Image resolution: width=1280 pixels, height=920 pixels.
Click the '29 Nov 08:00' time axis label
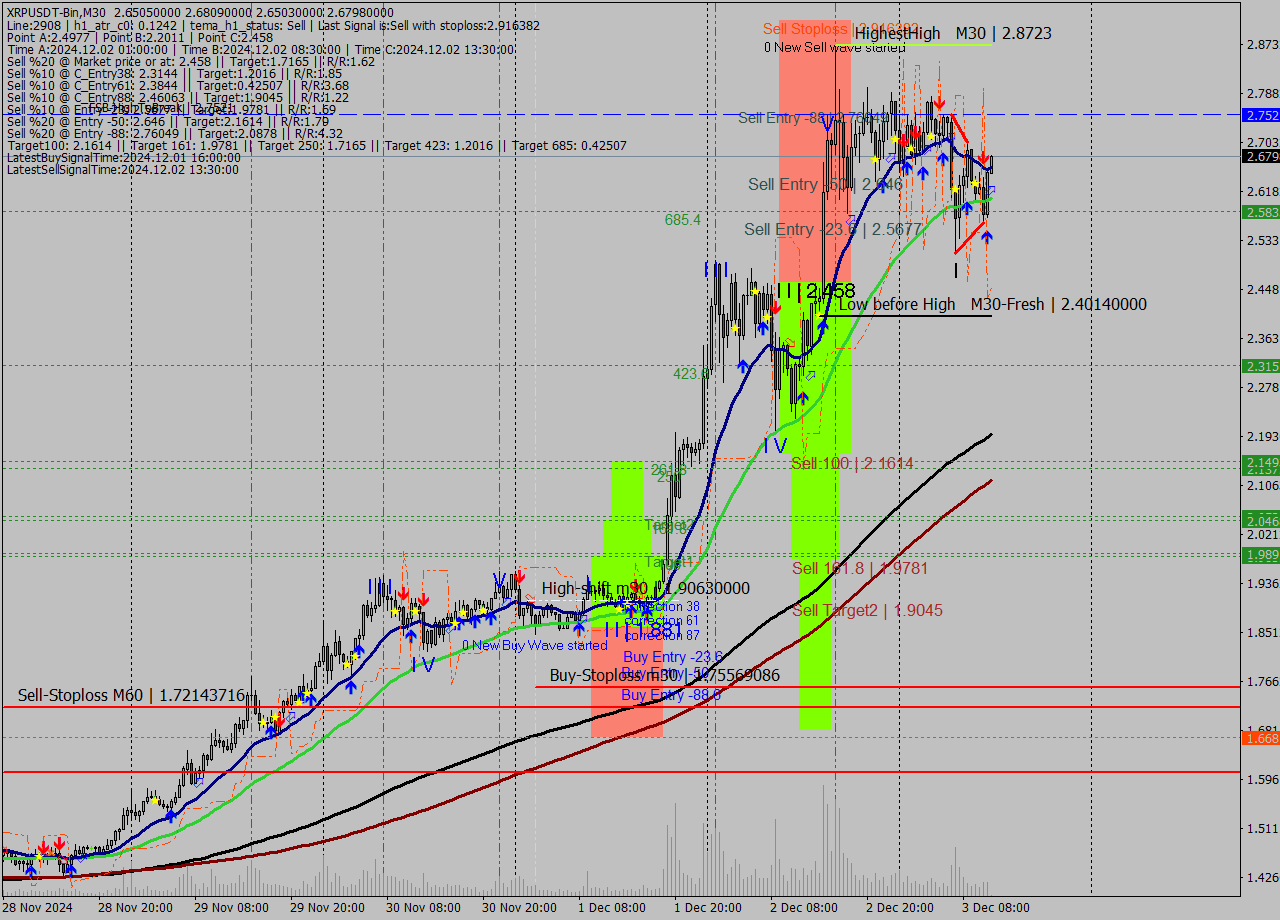(230, 907)
